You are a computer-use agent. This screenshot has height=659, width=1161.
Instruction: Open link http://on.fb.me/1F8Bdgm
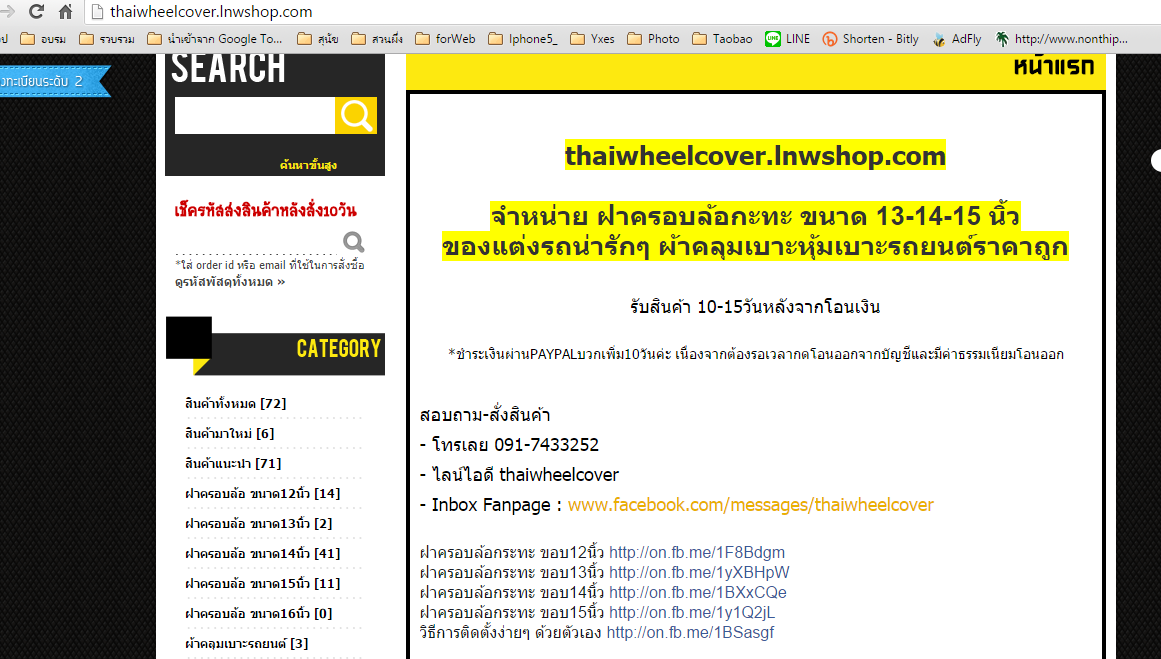697,552
